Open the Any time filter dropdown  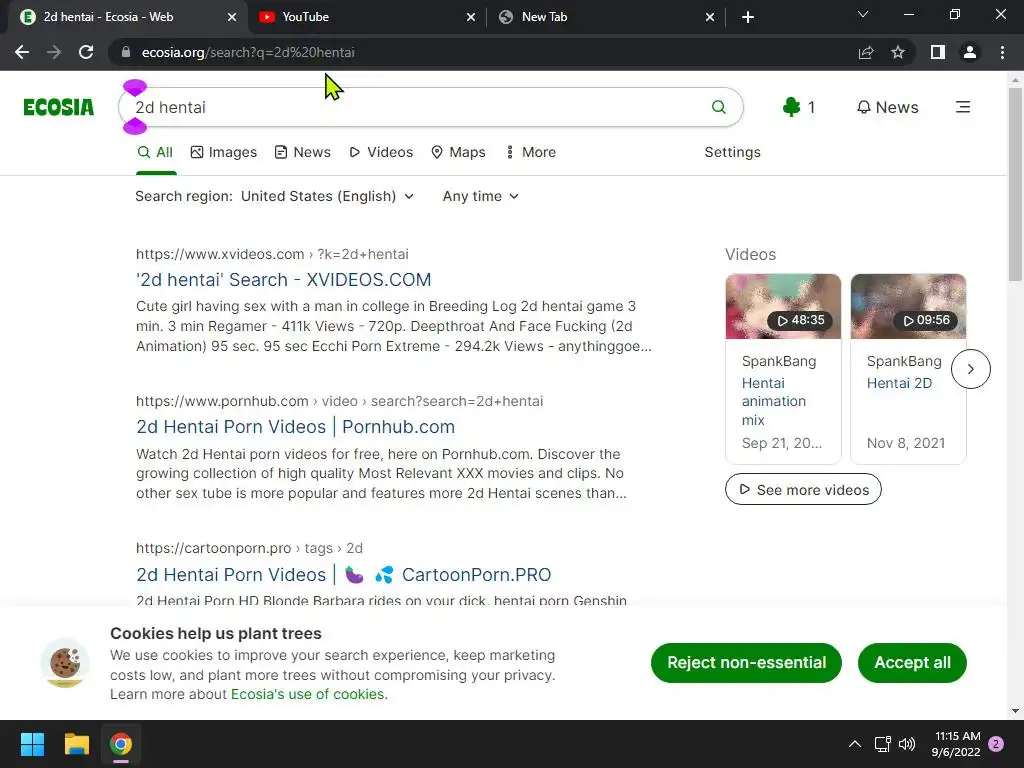[481, 197]
